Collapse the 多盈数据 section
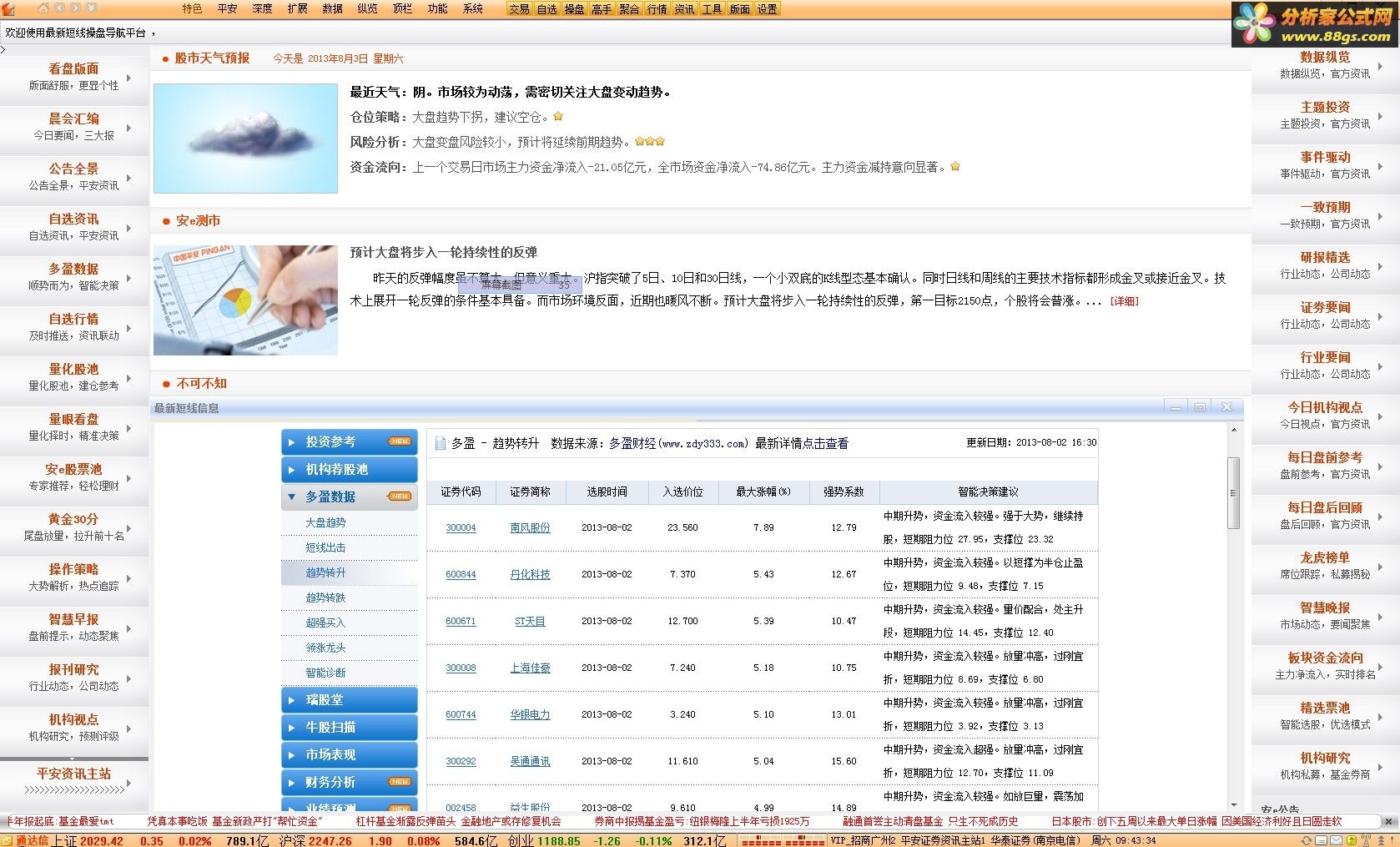Image resolution: width=1400 pixels, height=847 pixels. tap(349, 497)
